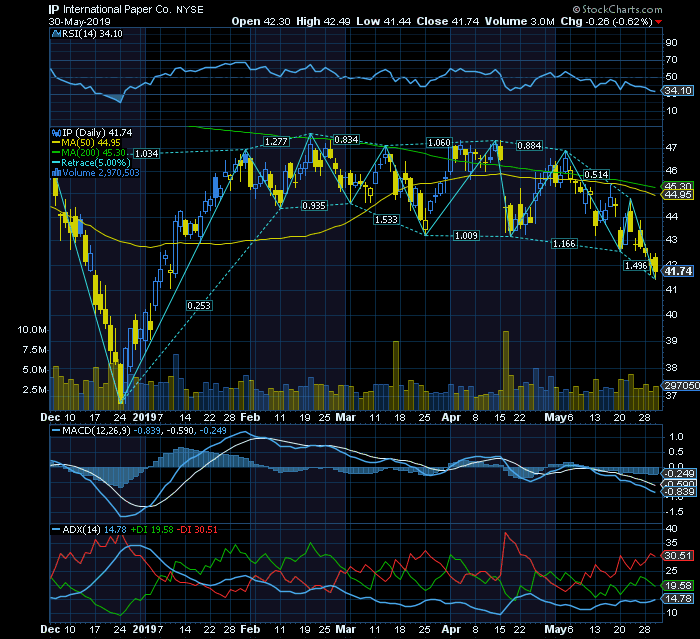The image size is (700, 639).
Task: Click the 1.034 retracement label
Action: click(x=146, y=154)
